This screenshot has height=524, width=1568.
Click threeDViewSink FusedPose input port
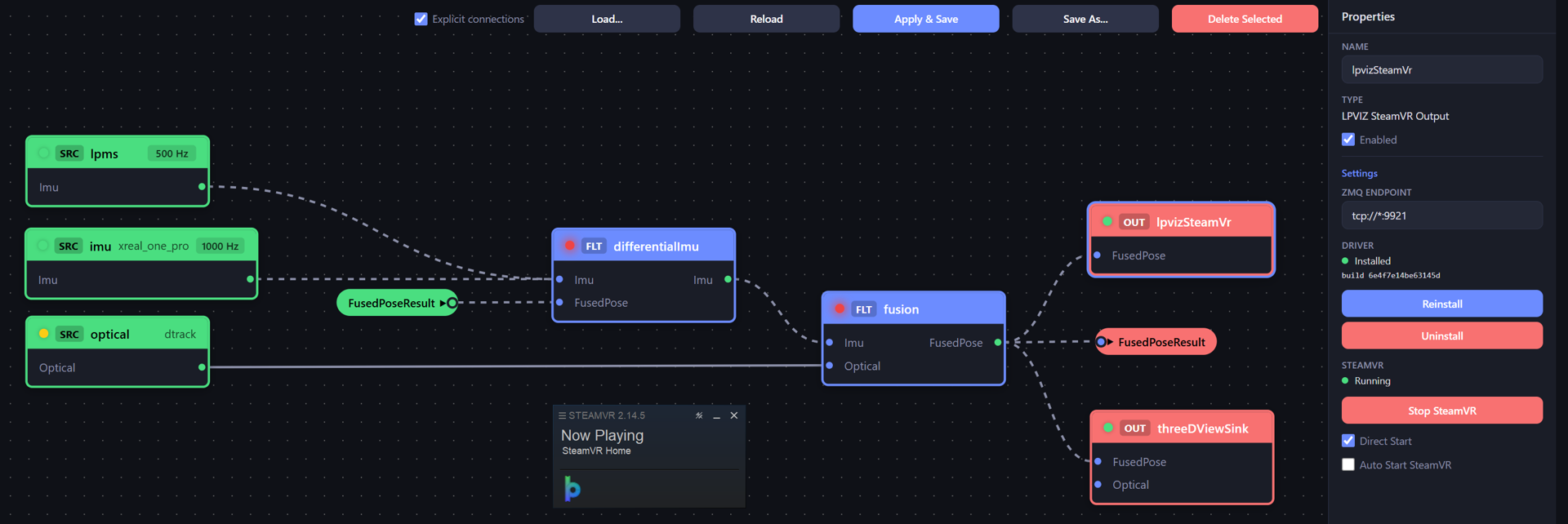point(1098,461)
